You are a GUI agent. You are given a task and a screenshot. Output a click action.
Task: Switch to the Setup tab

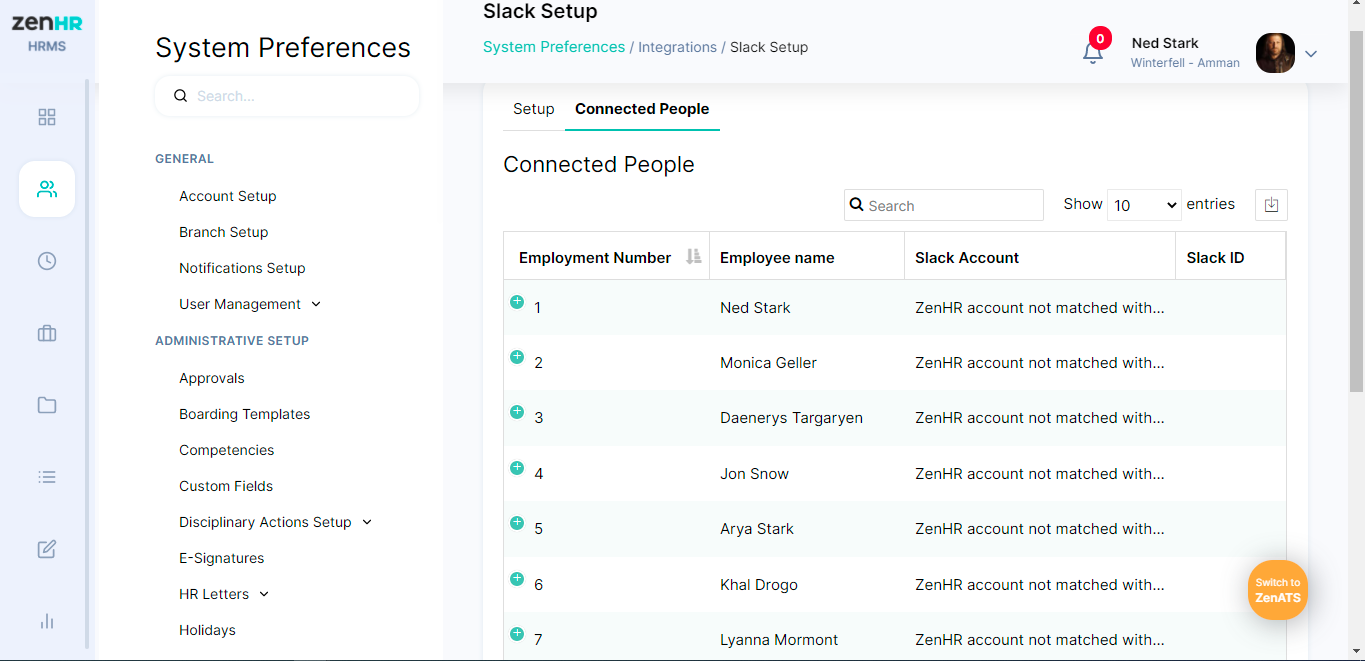(x=533, y=109)
